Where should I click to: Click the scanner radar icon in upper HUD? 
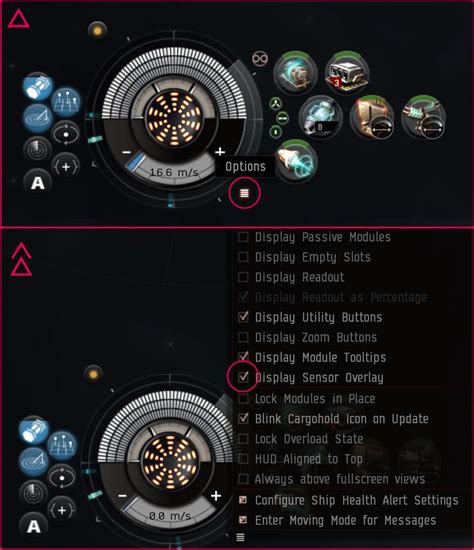click(38, 118)
